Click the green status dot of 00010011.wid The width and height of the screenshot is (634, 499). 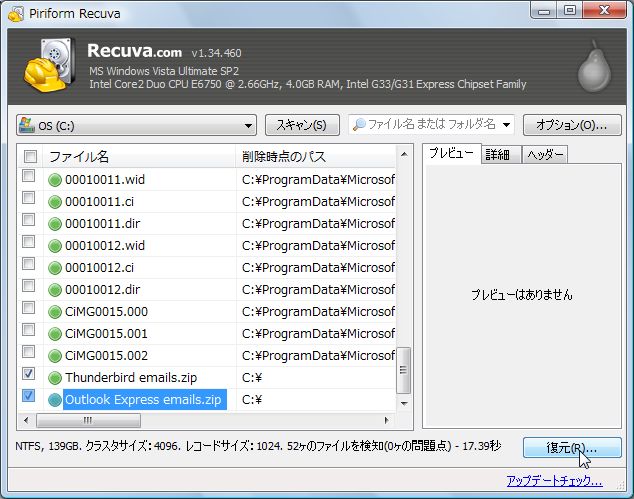click(x=55, y=180)
